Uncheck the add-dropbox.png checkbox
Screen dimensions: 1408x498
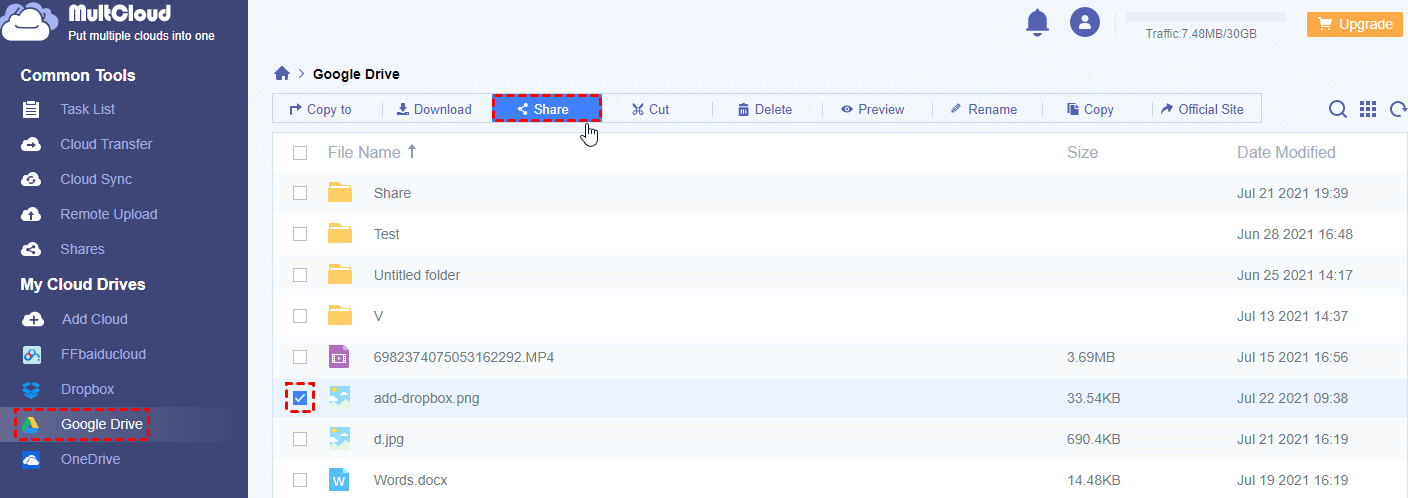coord(300,398)
